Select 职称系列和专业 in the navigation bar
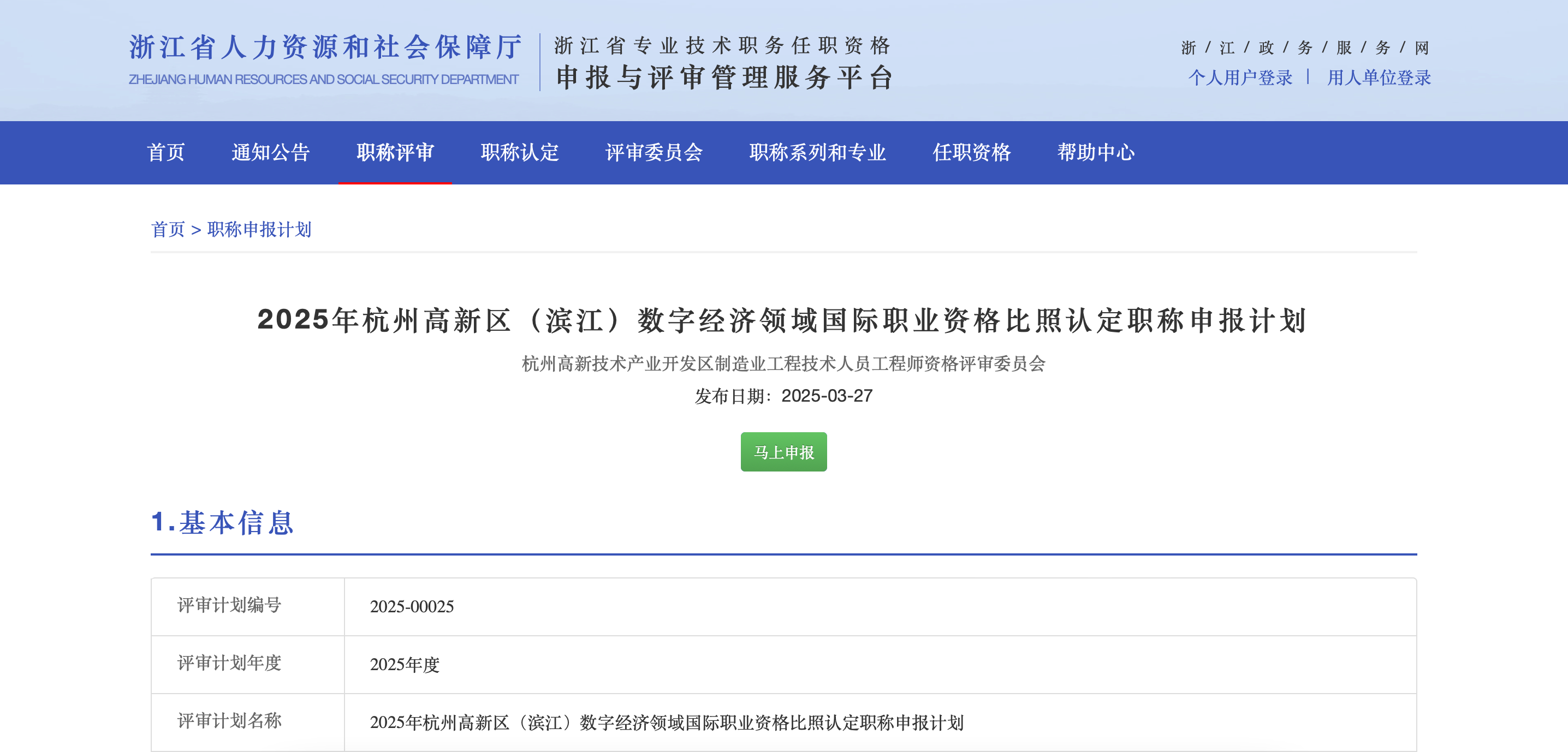Screen dimensions: 1568x752 coord(817,152)
